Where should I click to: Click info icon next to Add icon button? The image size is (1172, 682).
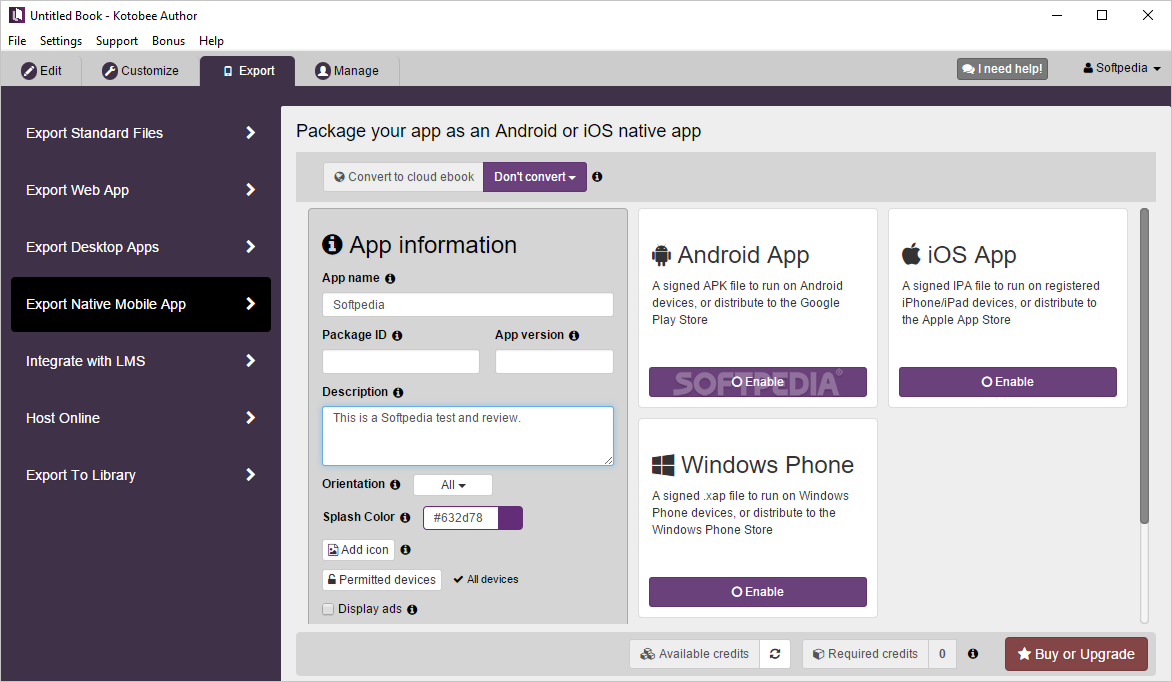[406, 550]
